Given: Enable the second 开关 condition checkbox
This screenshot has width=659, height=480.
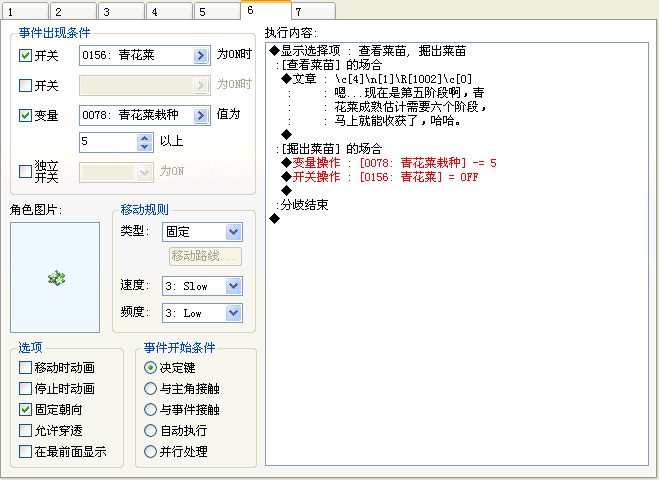Looking at the screenshot, I should pos(25,85).
